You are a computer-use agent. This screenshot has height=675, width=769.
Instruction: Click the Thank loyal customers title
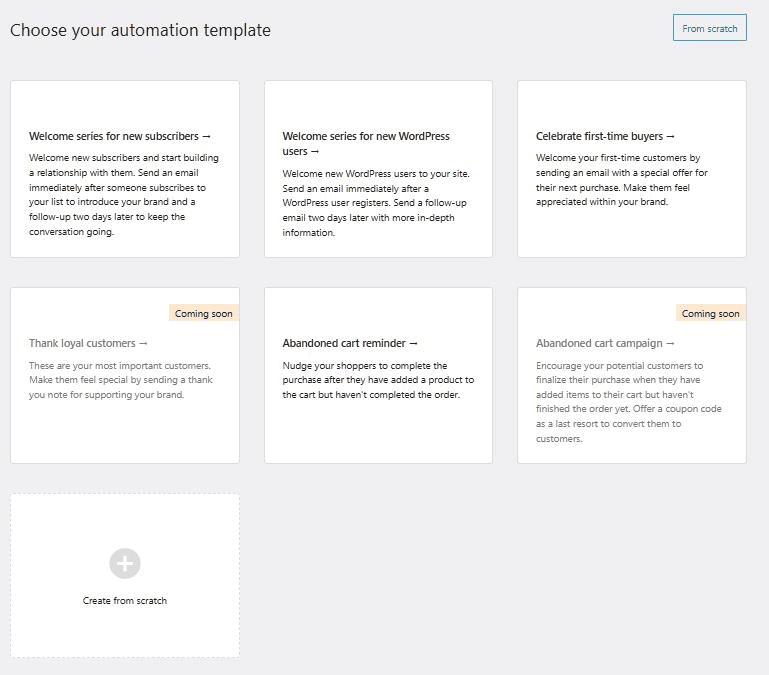coord(83,343)
